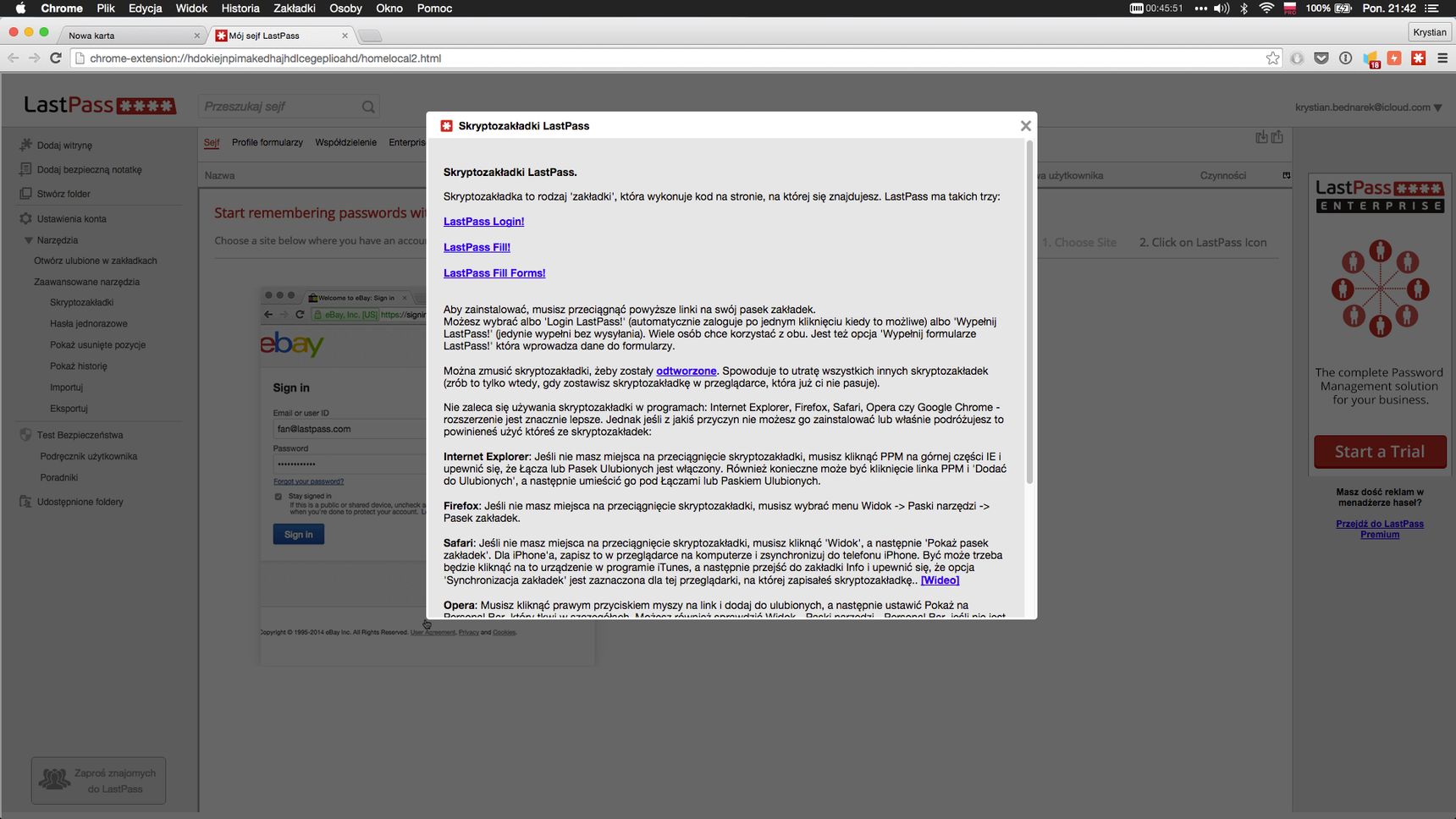This screenshot has width=1456, height=819.
Task: Open the Widok menu
Action: point(191,8)
